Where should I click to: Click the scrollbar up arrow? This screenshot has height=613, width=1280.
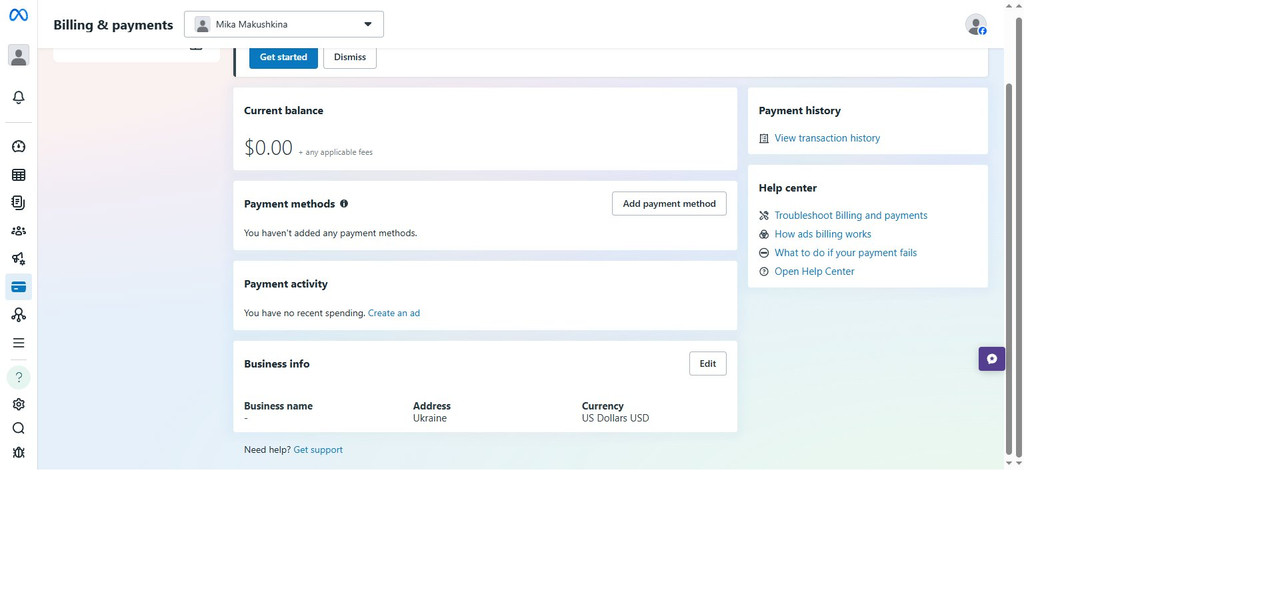coord(1019,5)
